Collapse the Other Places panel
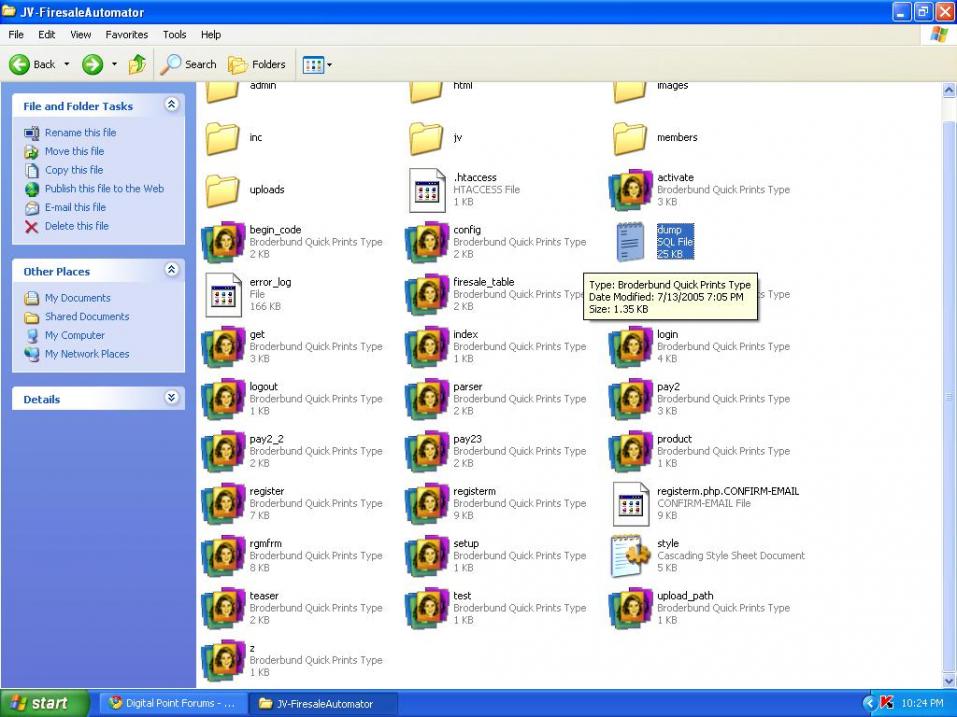957x717 pixels. (x=171, y=270)
